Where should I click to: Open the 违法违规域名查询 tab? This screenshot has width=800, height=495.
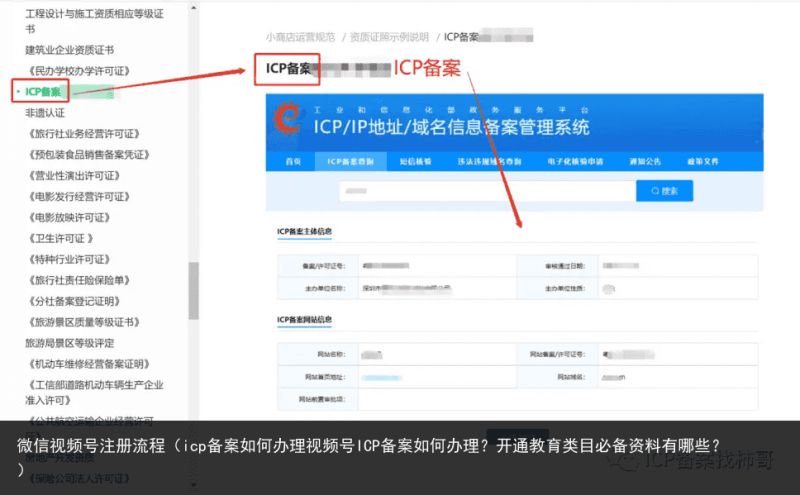pyautogui.click(x=489, y=161)
